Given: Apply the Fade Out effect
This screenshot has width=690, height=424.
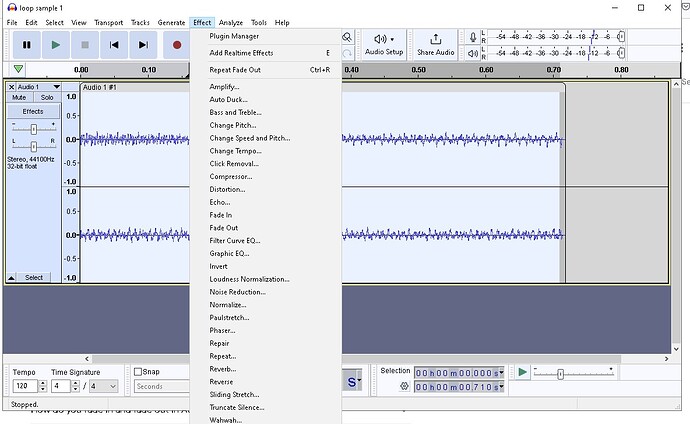Looking at the screenshot, I should [266, 227].
